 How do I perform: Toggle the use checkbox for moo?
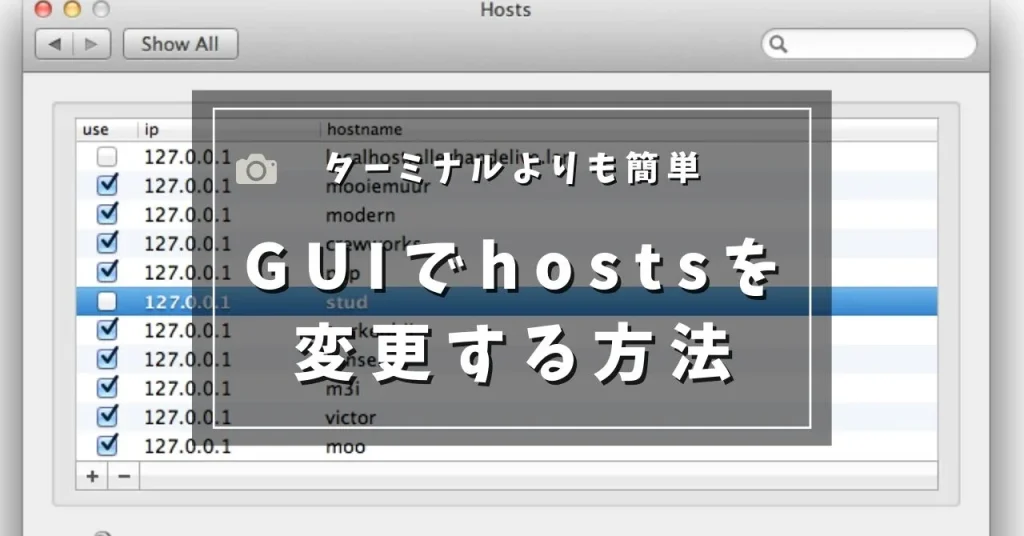[x=107, y=445]
